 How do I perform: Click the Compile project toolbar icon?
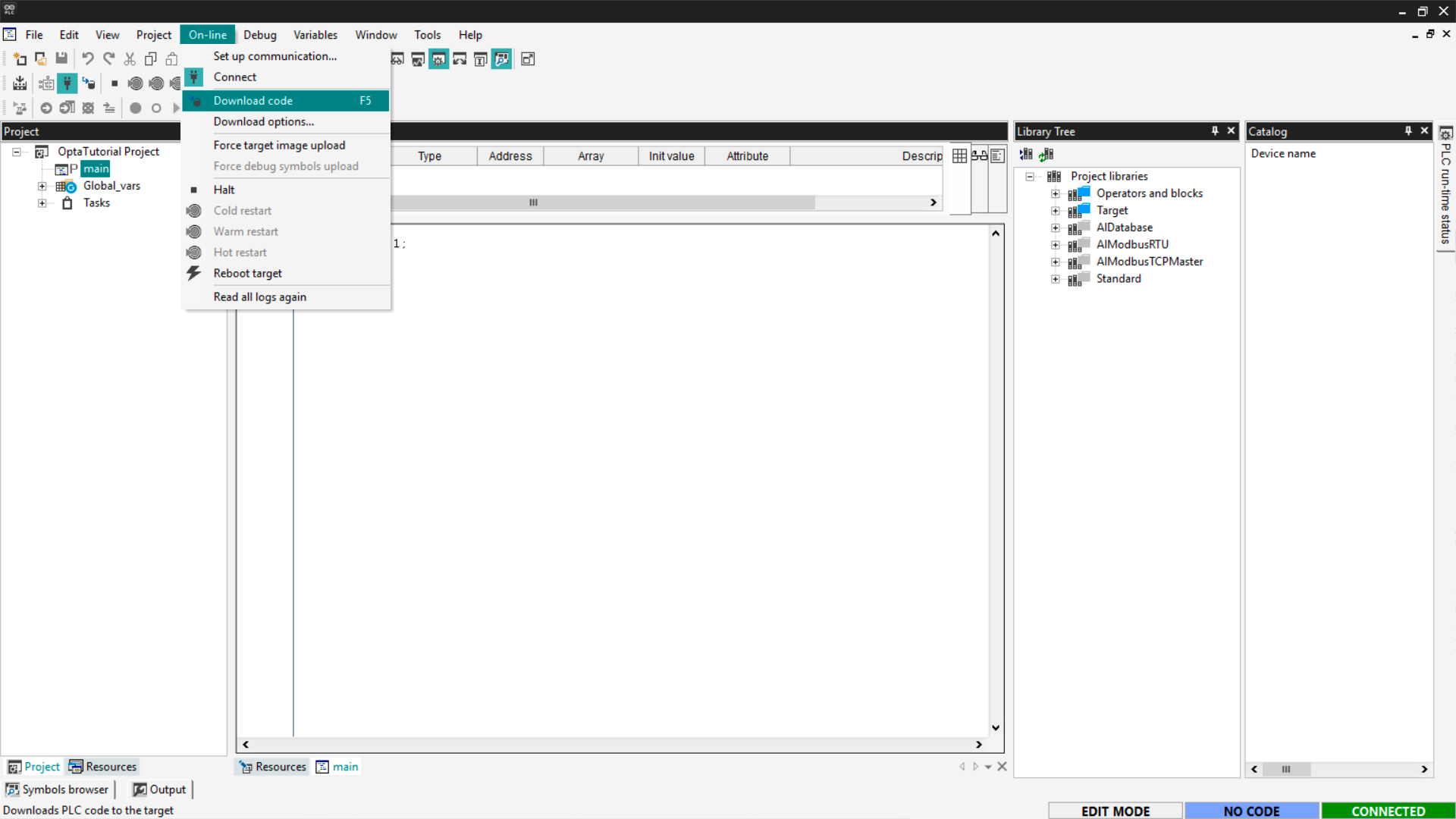20,83
